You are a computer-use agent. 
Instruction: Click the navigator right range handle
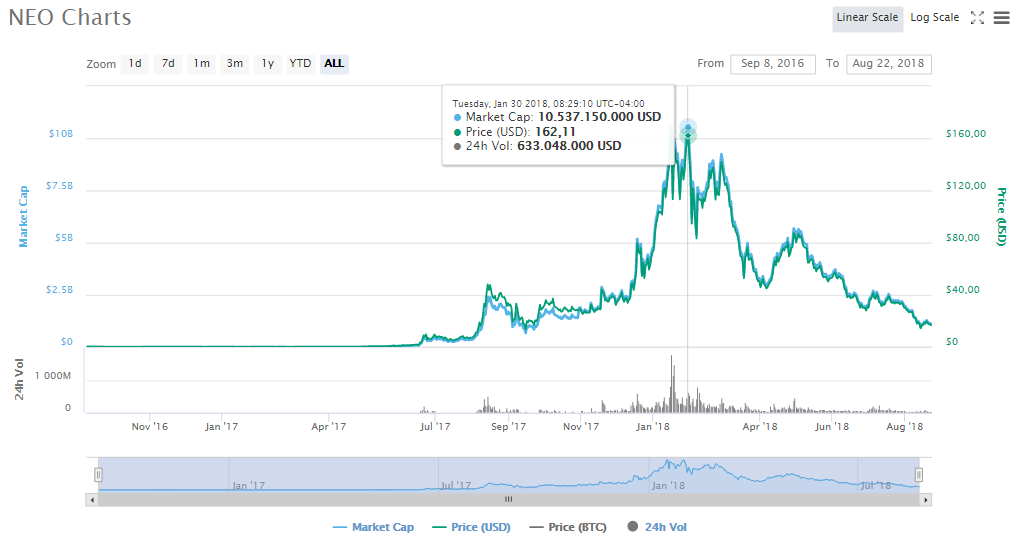[x=918, y=475]
